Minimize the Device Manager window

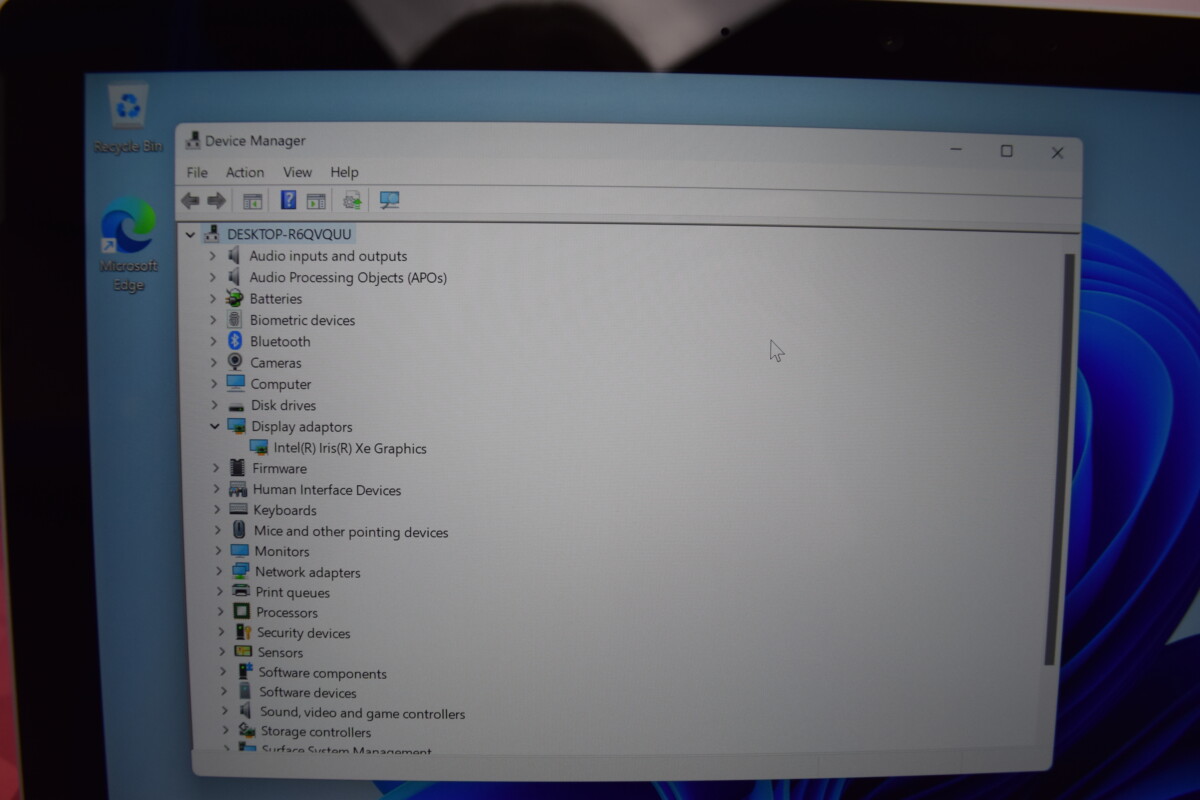click(x=956, y=150)
